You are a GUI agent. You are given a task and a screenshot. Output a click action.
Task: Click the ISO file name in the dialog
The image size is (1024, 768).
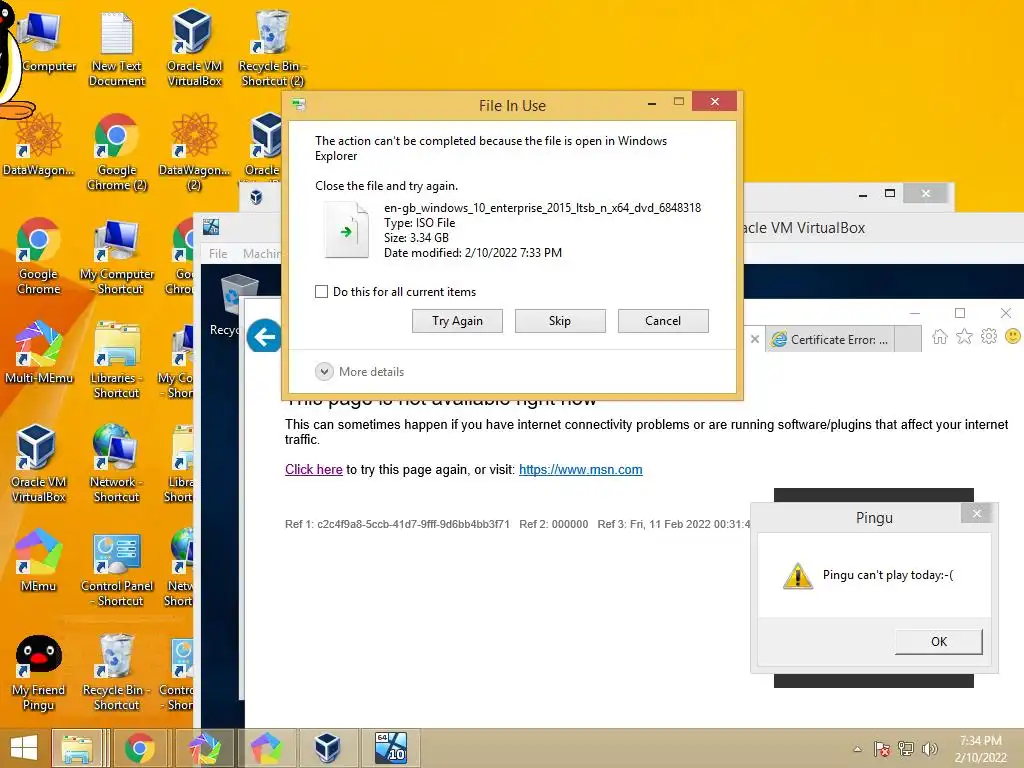[x=542, y=208]
